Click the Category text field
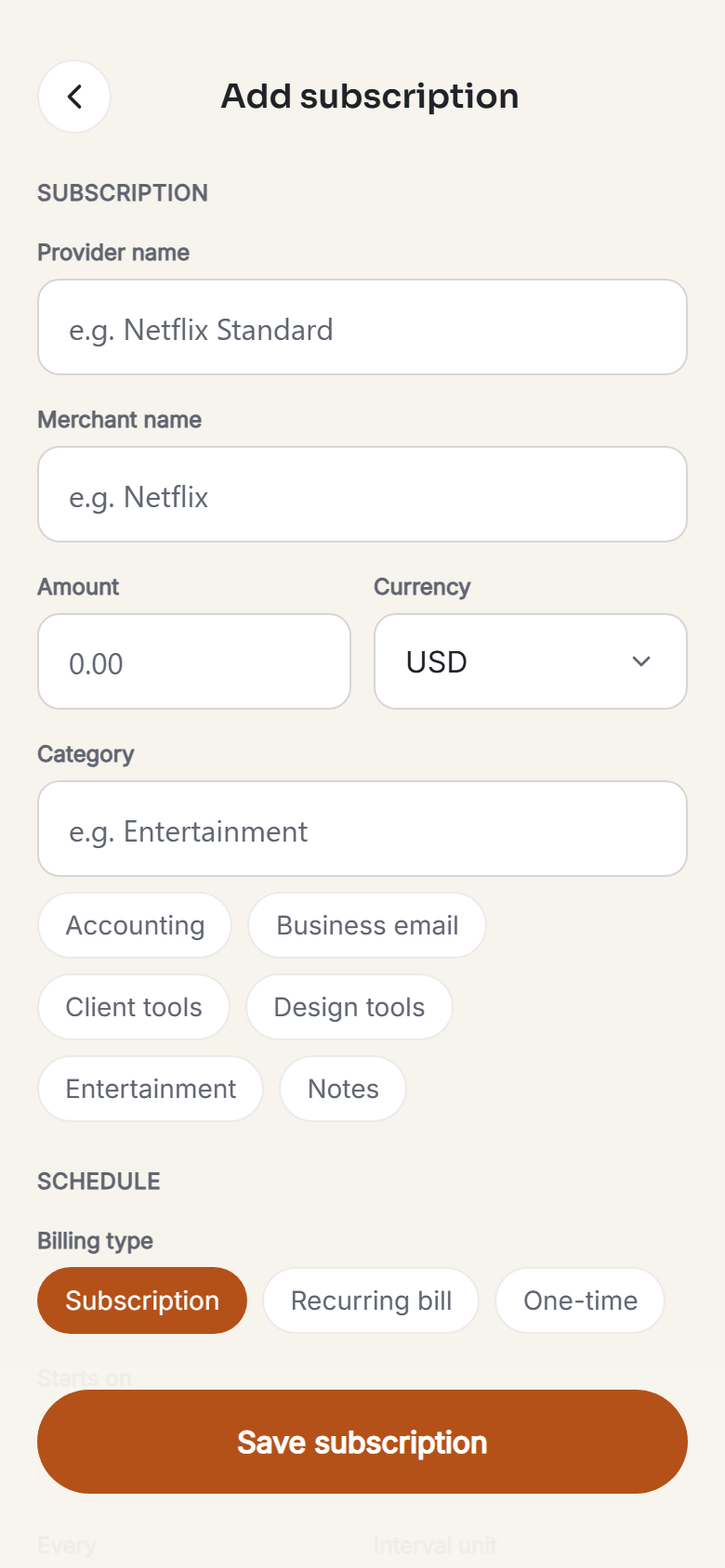 pos(362,829)
